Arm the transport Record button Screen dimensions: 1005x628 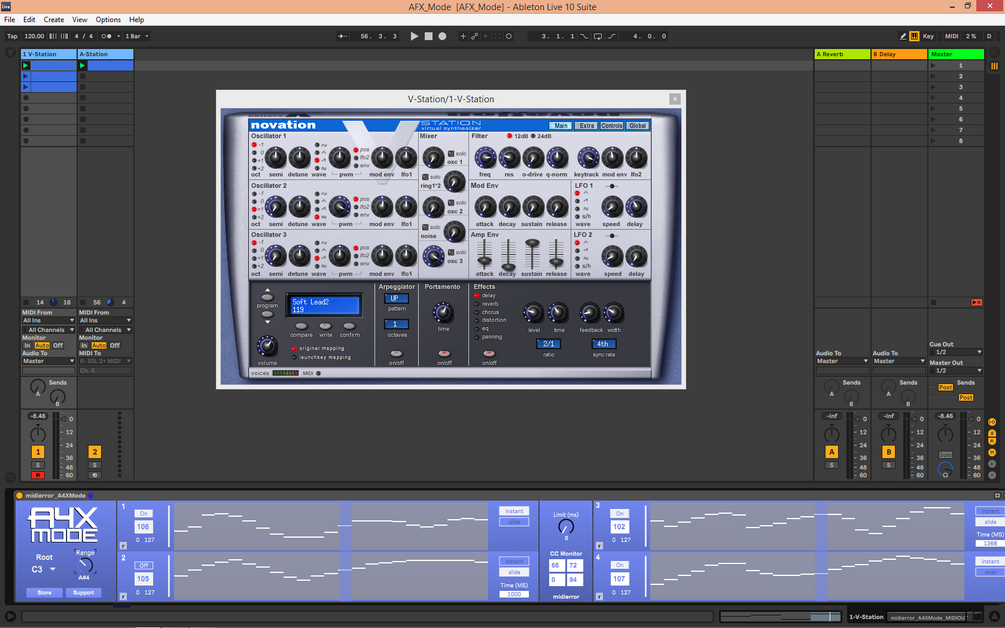pos(442,36)
